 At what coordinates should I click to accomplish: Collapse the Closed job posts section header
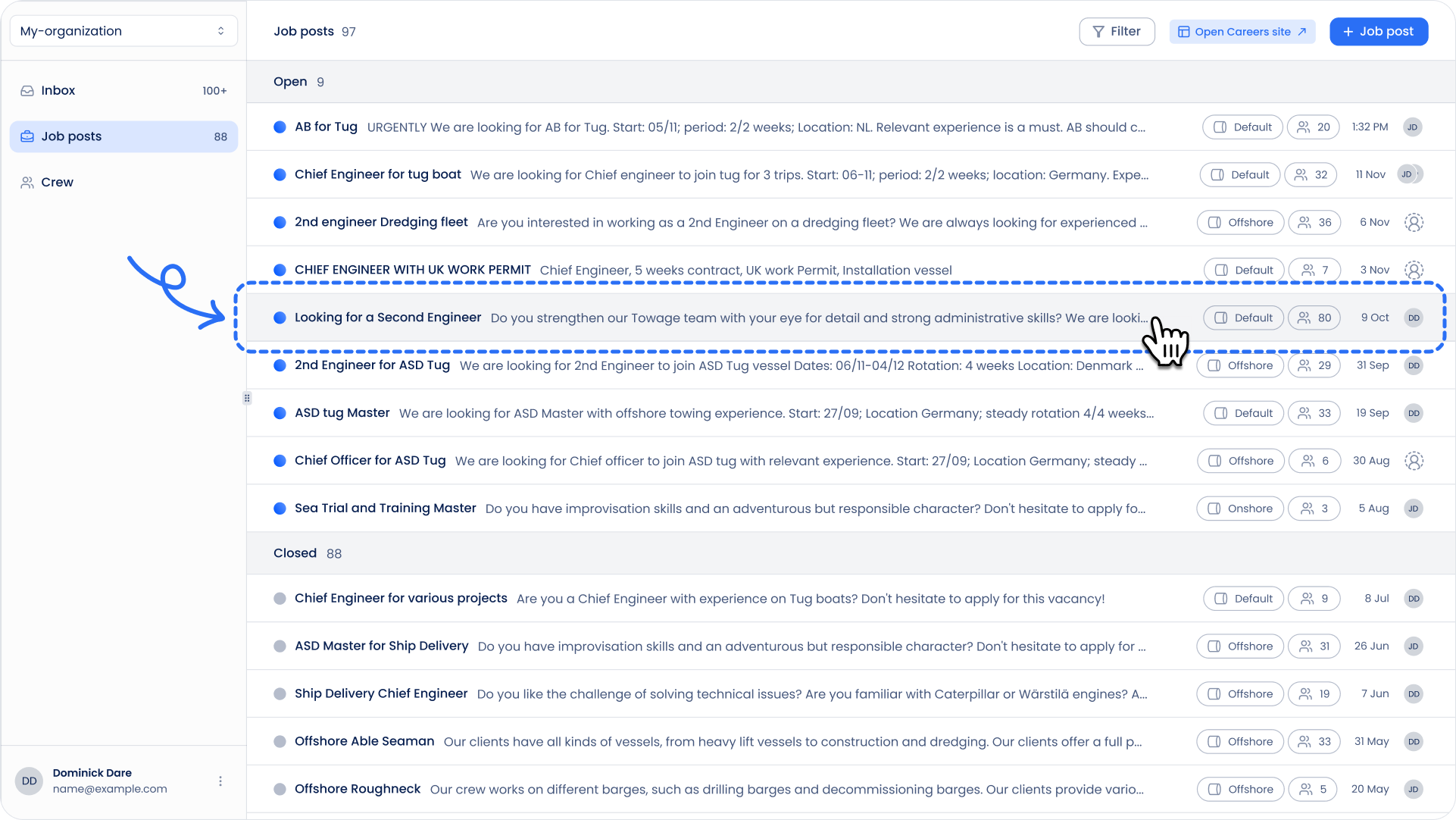[295, 553]
